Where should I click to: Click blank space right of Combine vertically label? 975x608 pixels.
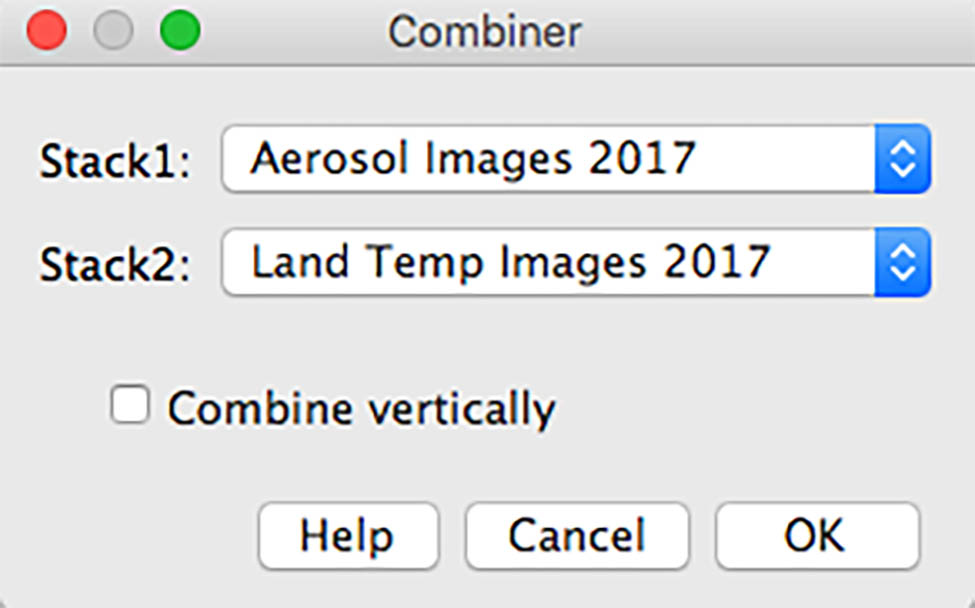tap(750, 409)
